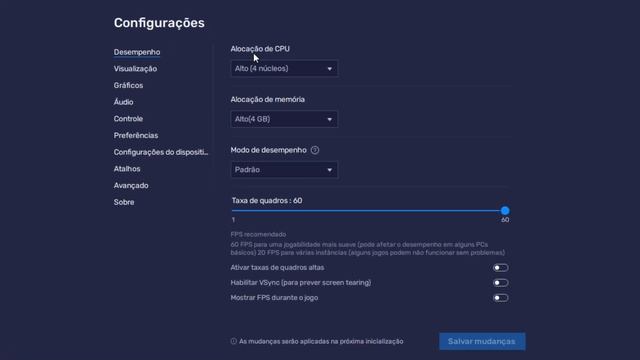Click help icon beside Modo de desempenho
The image size is (640, 360).
pyautogui.click(x=315, y=150)
